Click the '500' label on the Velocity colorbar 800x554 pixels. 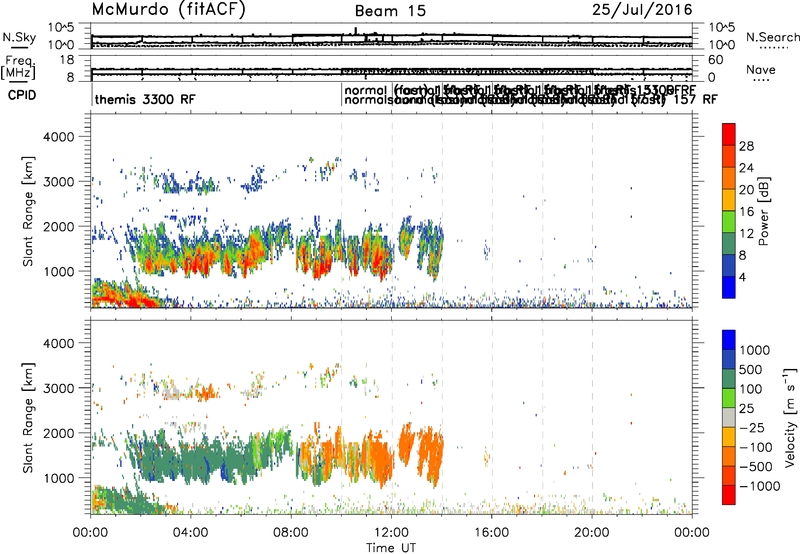[x=749, y=370]
